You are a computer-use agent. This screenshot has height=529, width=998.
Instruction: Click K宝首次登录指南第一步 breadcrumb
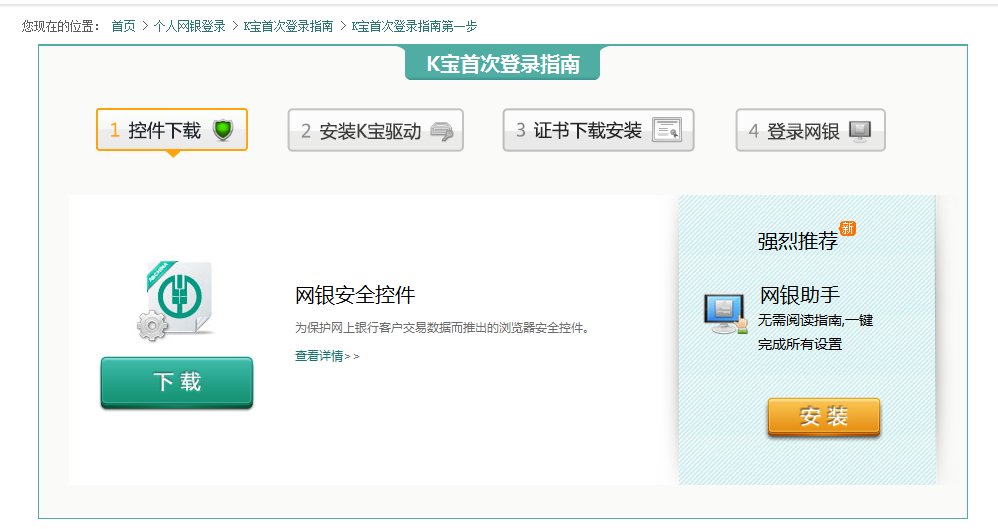click(x=414, y=26)
